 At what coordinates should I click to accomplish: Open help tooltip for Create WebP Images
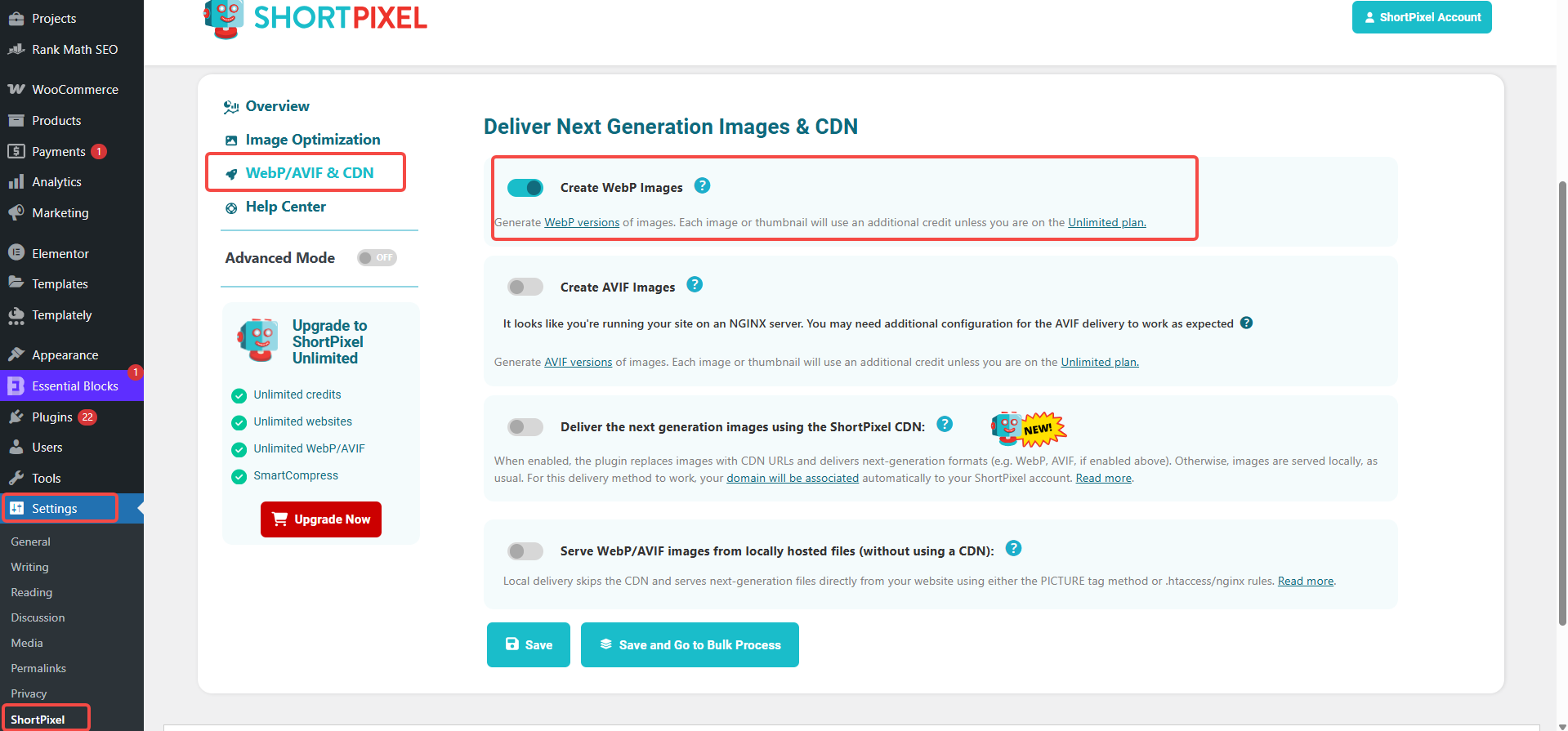702,185
